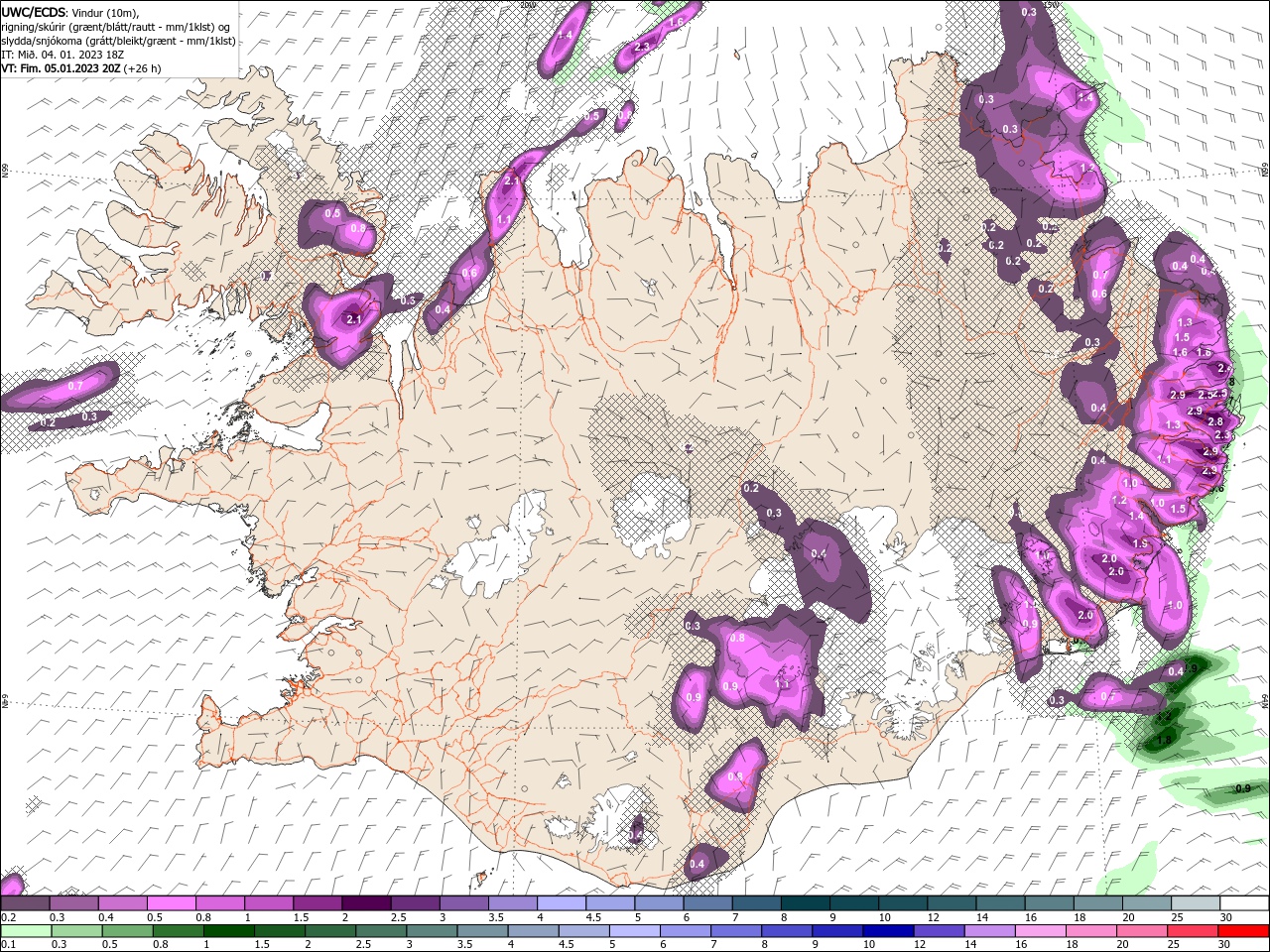Click the 'rigning/skúrir' description line
This screenshot has width=1270, height=952.
(115, 27)
